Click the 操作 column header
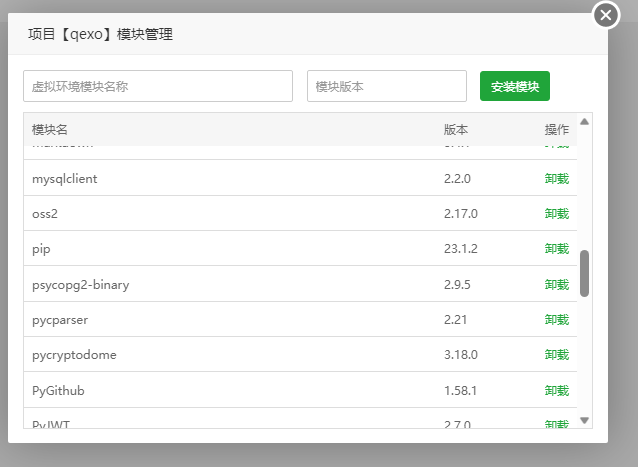638x467 pixels. click(556, 130)
